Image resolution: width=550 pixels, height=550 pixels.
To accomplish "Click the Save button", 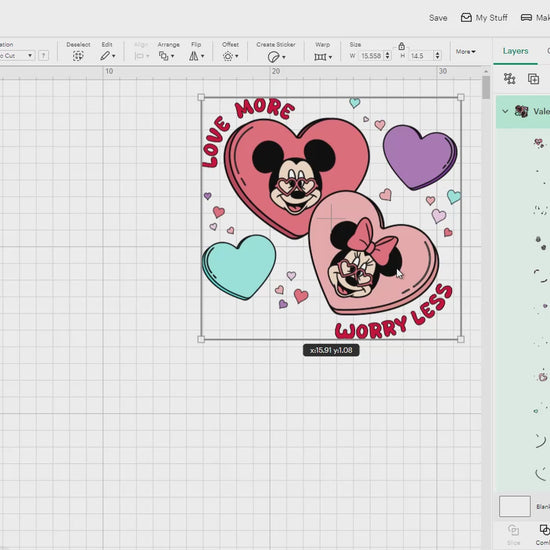I will coord(438,18).
